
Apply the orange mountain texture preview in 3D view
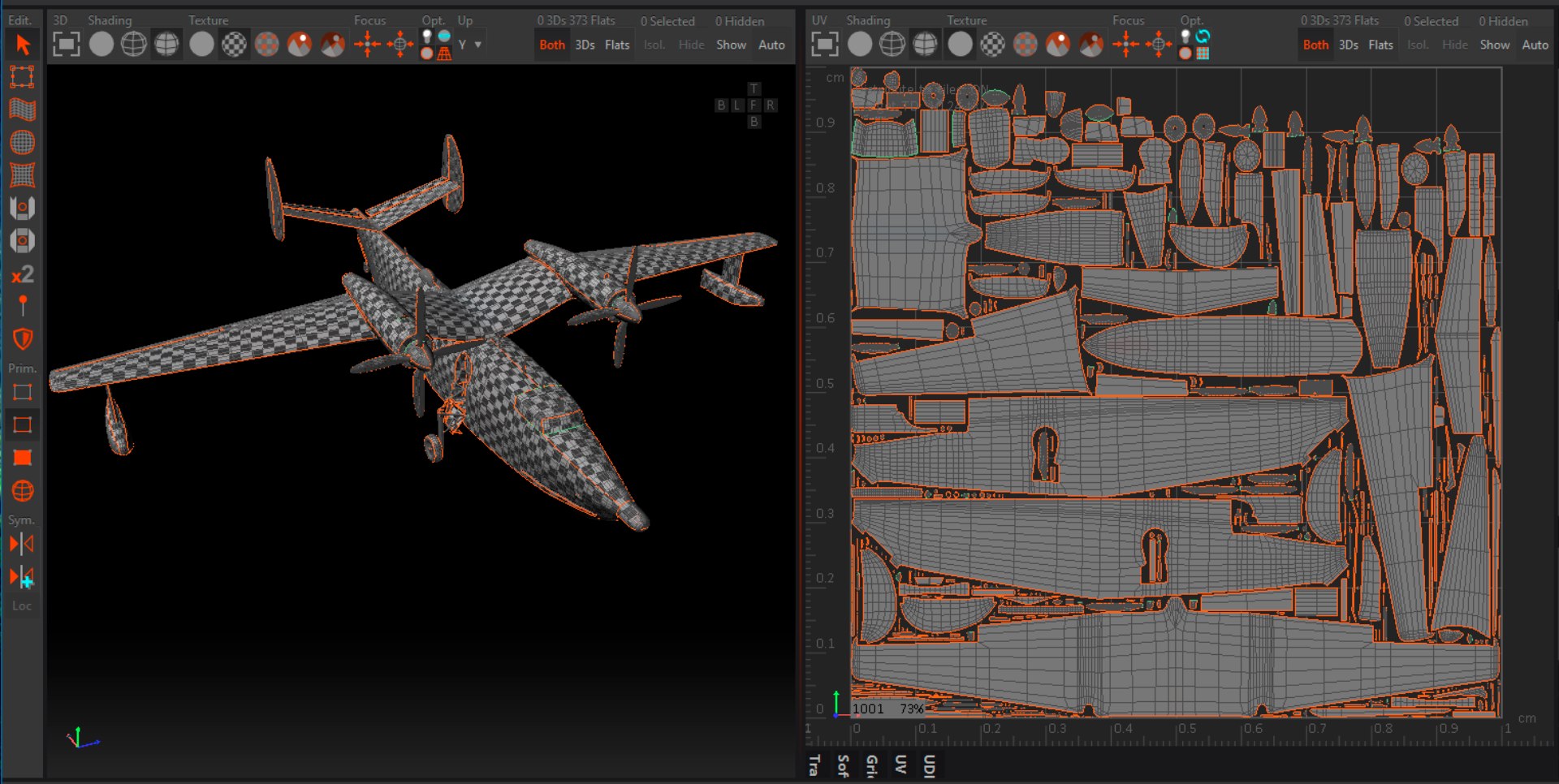[300, 44]
